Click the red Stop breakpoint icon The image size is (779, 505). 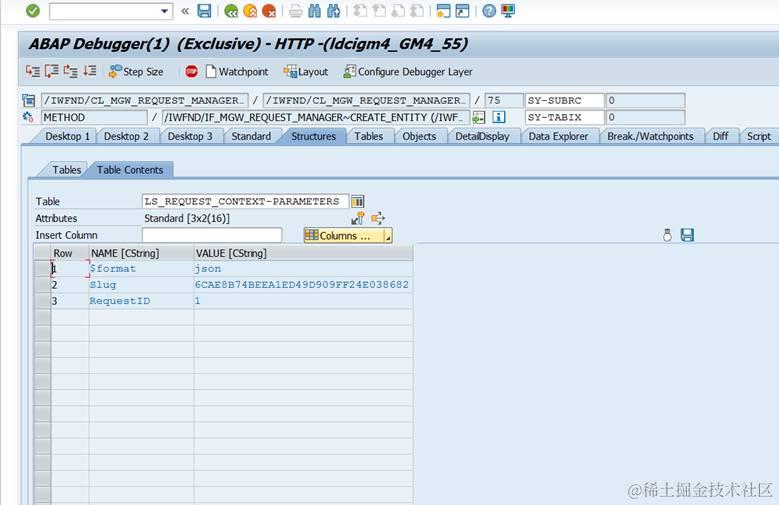coord(191,72)
